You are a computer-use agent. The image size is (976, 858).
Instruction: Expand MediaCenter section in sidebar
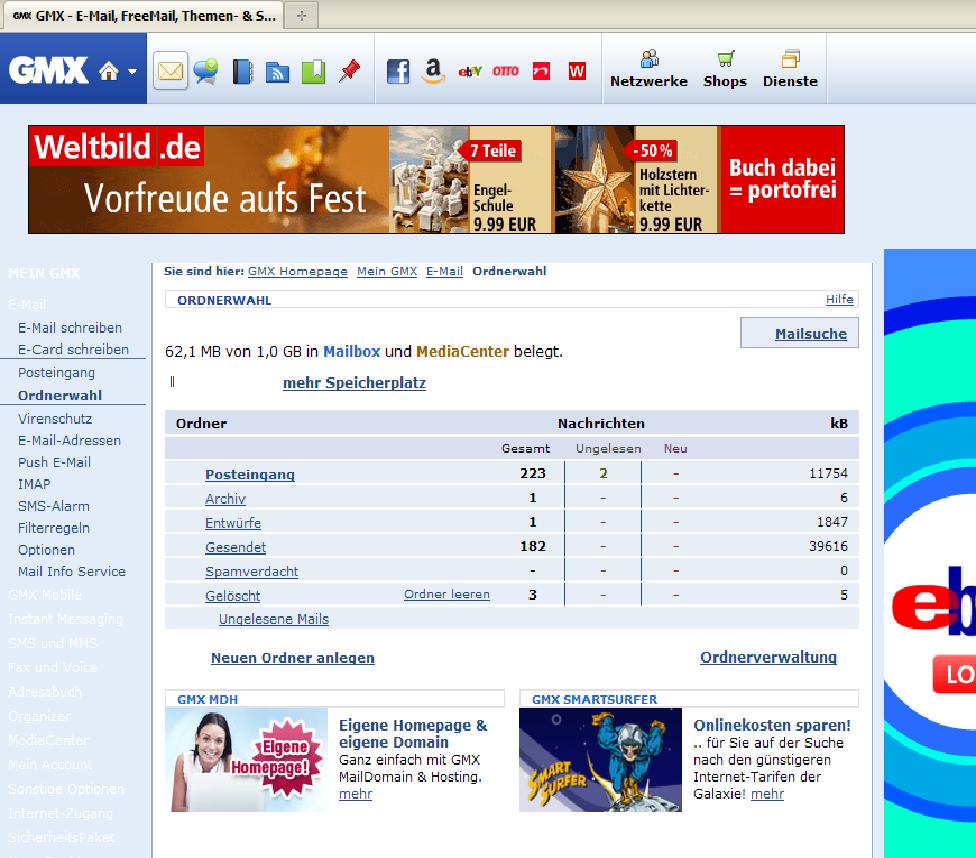[x=48, y=740]
